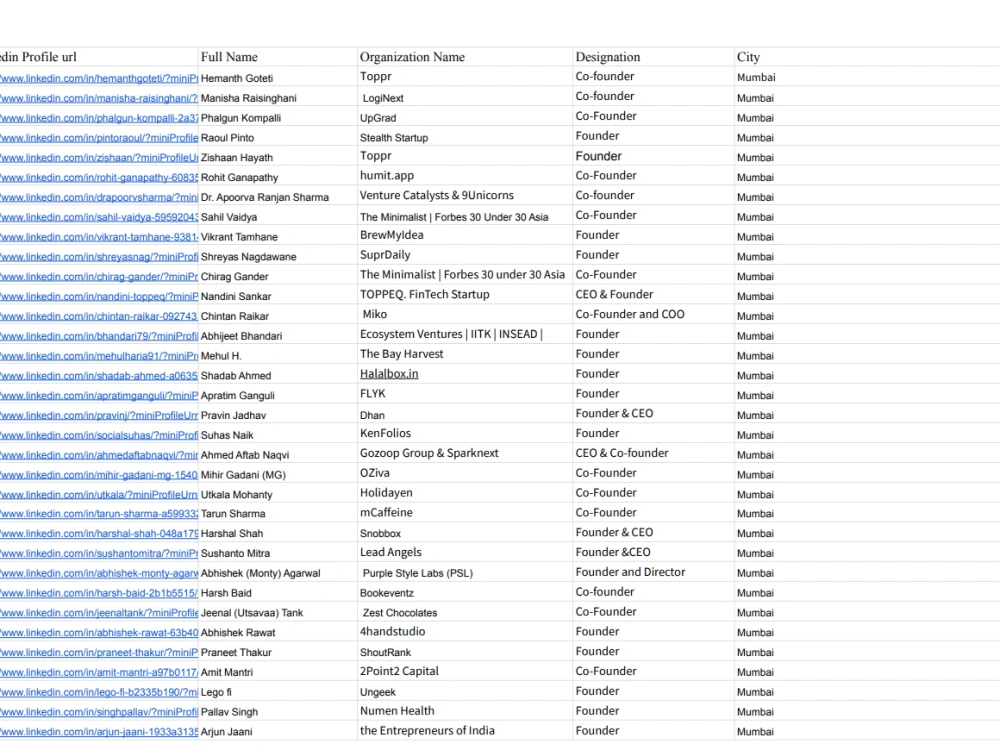
Task: Select the Stealth Startup organization cell
Action: (x=465, y=138)
